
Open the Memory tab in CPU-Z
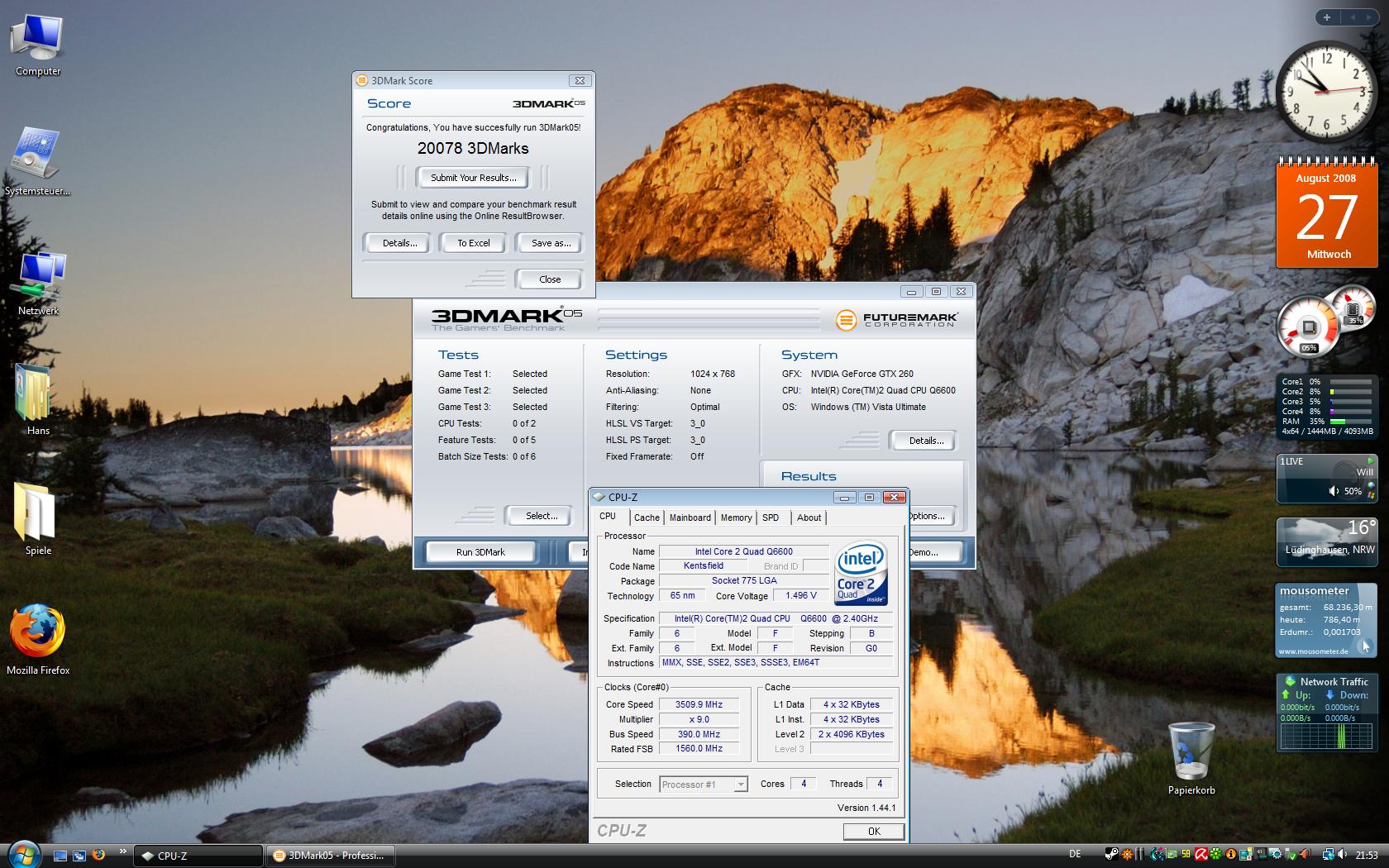coord(736,517)
